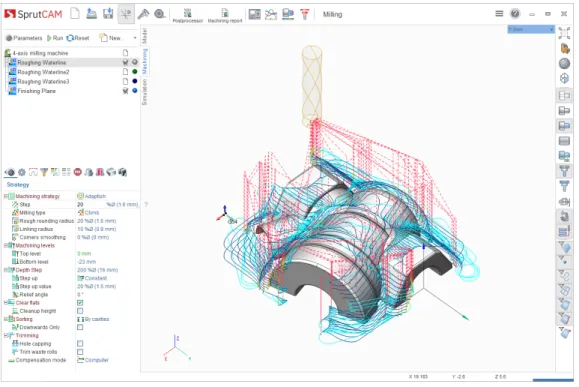579x387 pixels.
Task: Select the shaded sphere view icon
Action: 564,64
